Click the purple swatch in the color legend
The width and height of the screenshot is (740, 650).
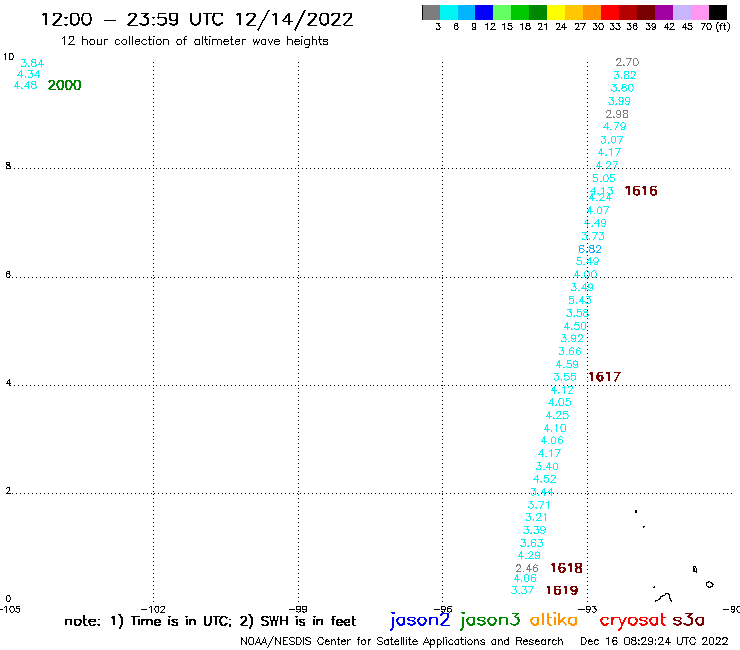click(x=664, y=12)
